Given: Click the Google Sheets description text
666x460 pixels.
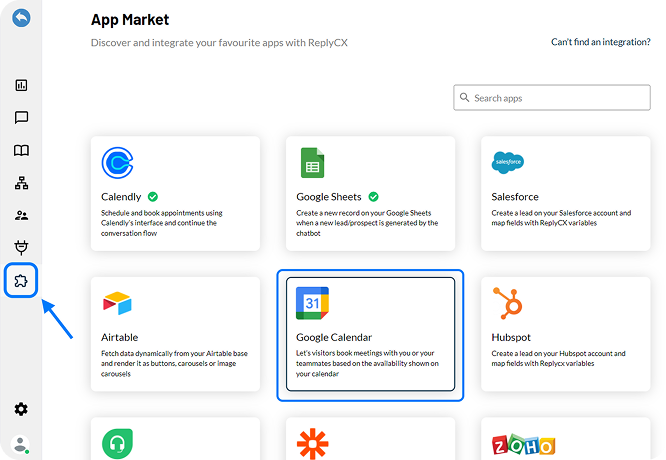Looking at the screenshot, I should pos(367,223).
